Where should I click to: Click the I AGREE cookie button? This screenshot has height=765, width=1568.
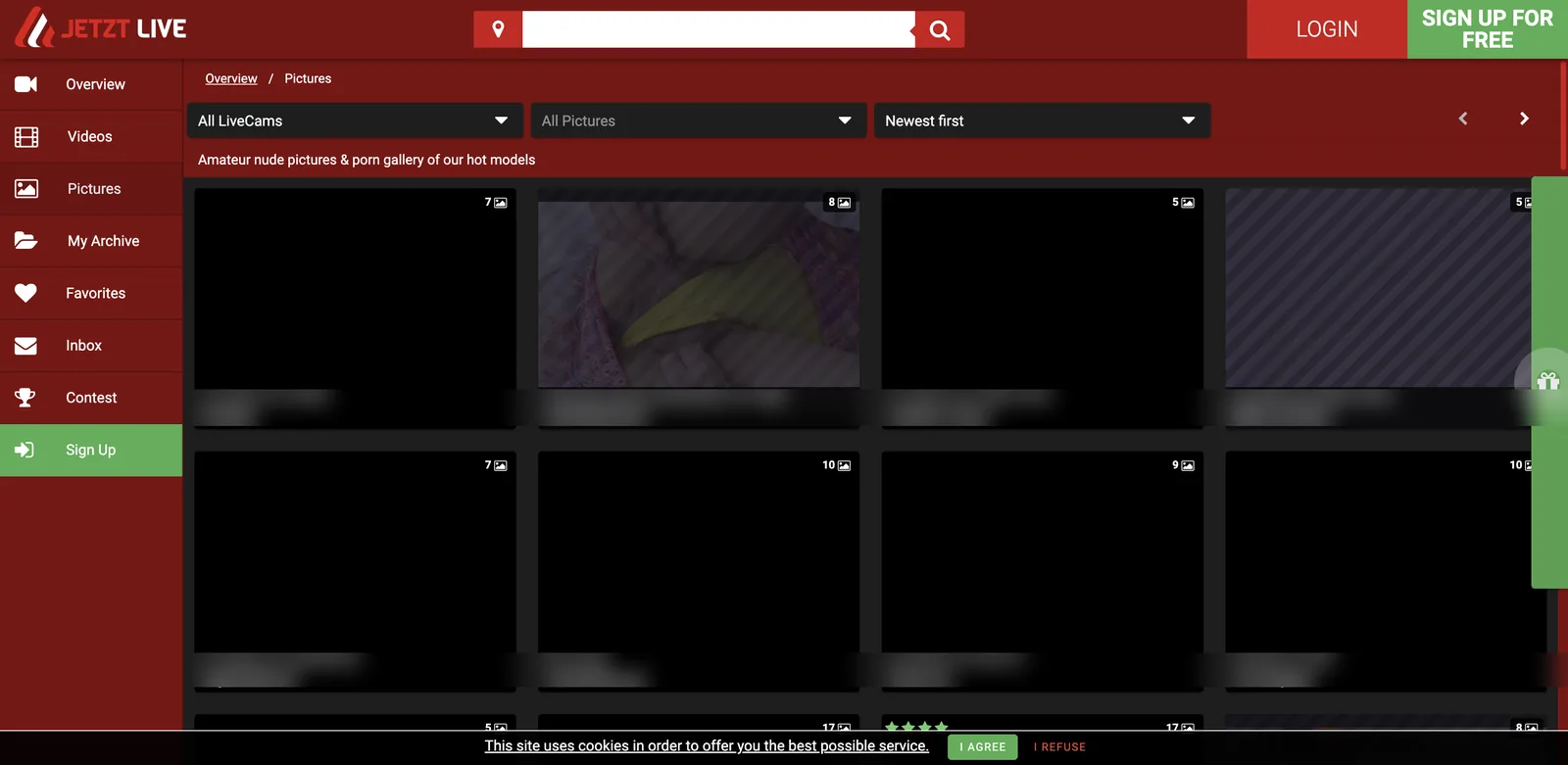(x=983, y=746)
